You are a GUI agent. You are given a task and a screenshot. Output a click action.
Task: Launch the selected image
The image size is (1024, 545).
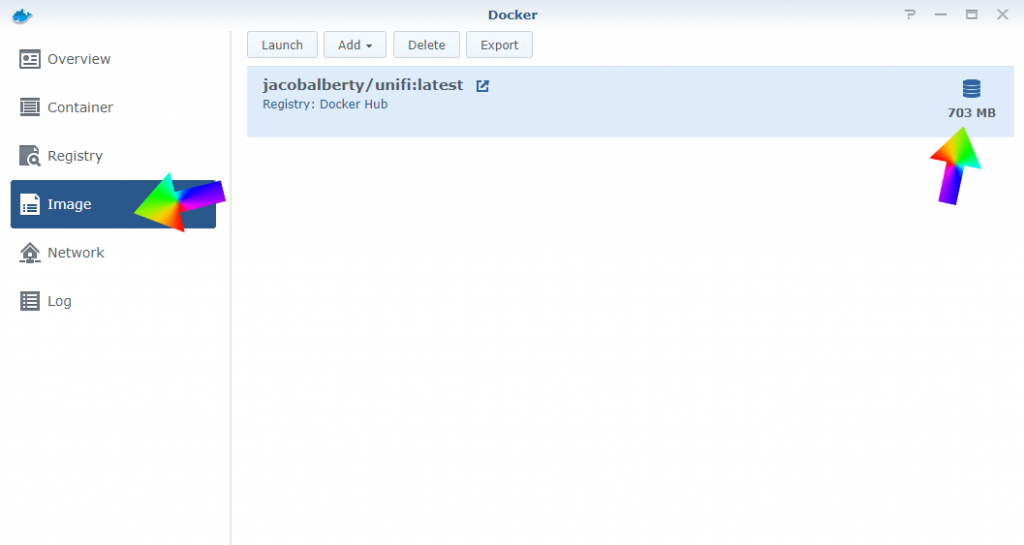coord(282,45)
